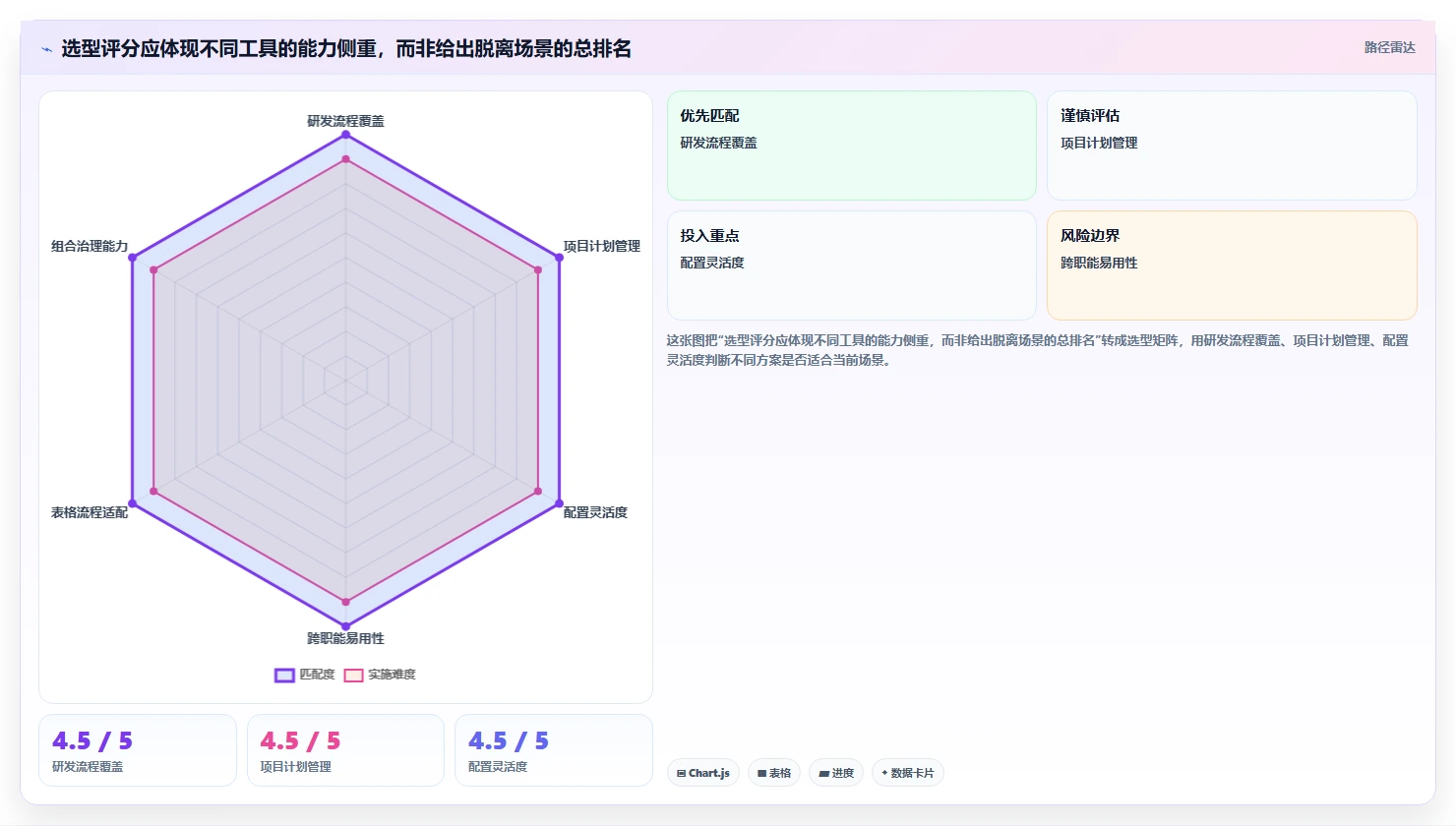Click the pink 实施难度 point at 组合治理能力
This screenshot has height=826, width=1456.
click(153, 269)
